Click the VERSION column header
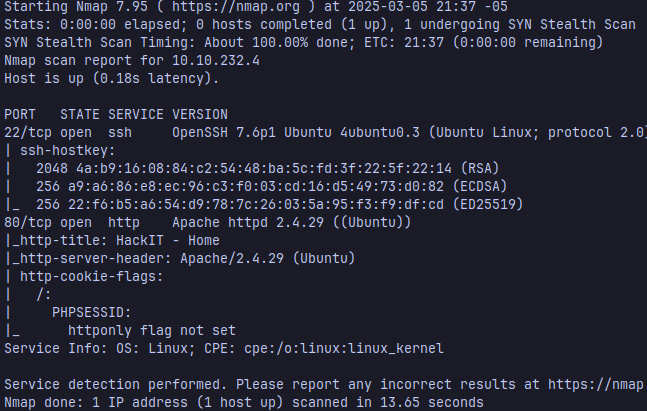Image resolution: width=647 pixels, height=411 pixels. [200, 113]
